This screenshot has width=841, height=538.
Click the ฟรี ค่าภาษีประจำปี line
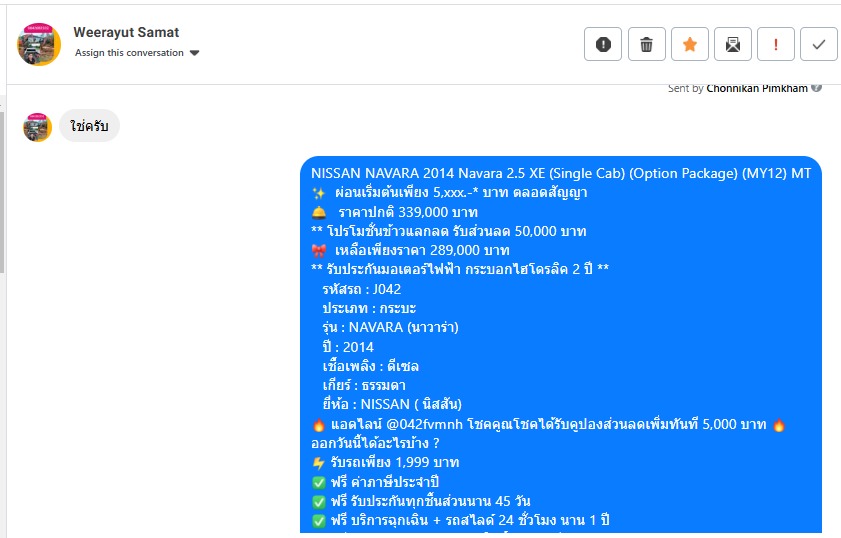375,482
